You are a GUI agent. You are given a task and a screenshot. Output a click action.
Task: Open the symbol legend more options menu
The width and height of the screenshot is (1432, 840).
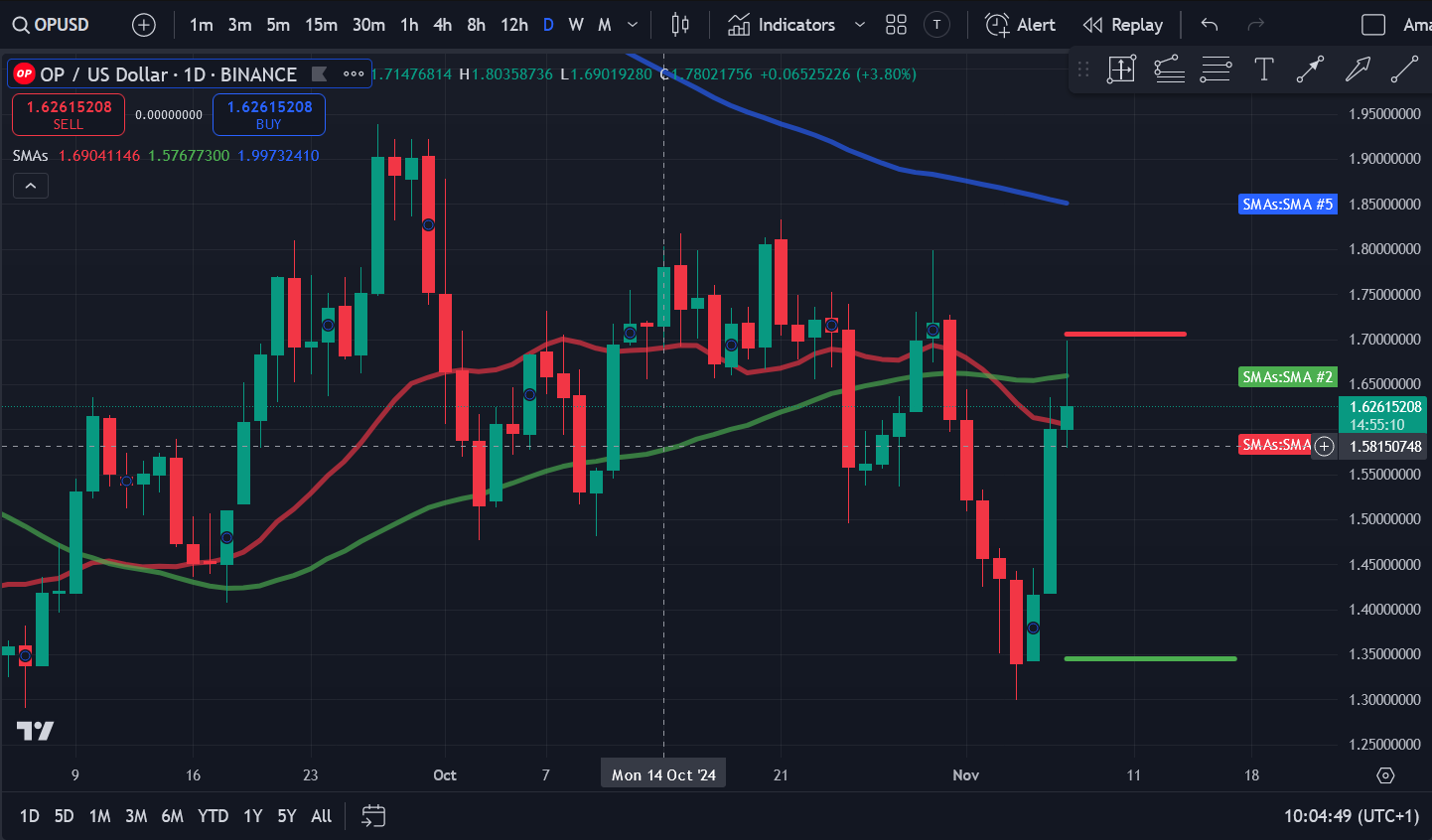[354, 73]
